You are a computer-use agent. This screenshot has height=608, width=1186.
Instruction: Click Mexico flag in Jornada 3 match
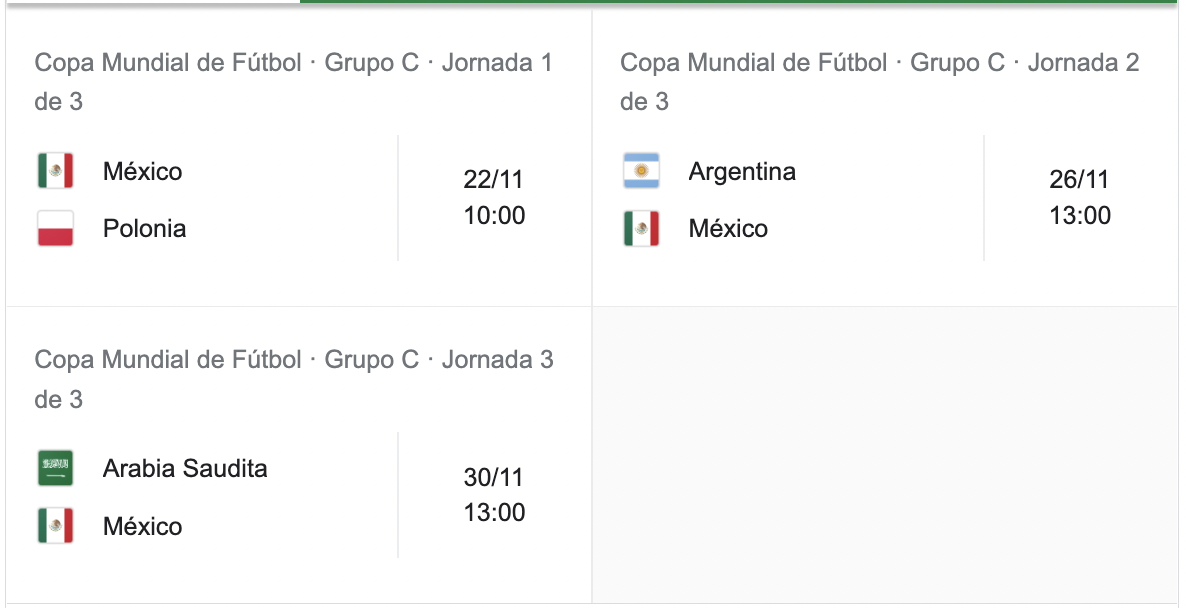(55, 526)
